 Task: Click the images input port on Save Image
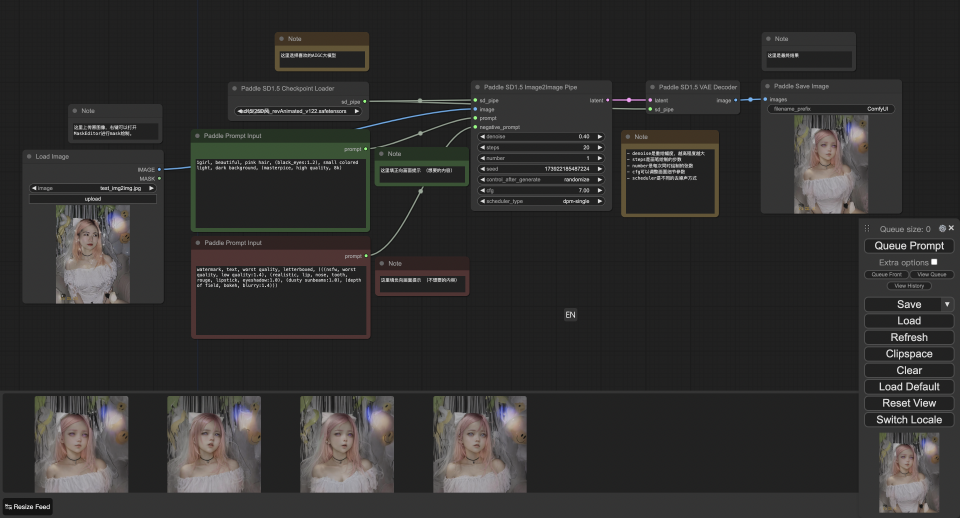click(x=765, y=99)
